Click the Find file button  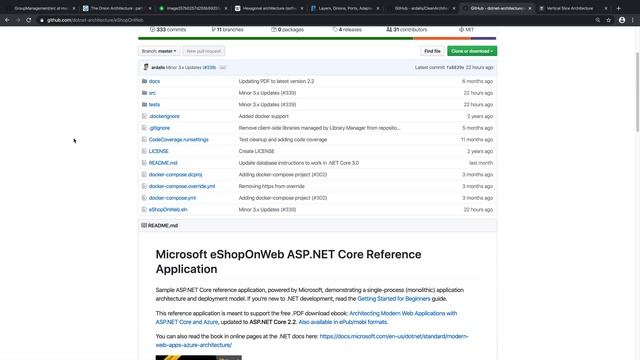click(432, 51)
